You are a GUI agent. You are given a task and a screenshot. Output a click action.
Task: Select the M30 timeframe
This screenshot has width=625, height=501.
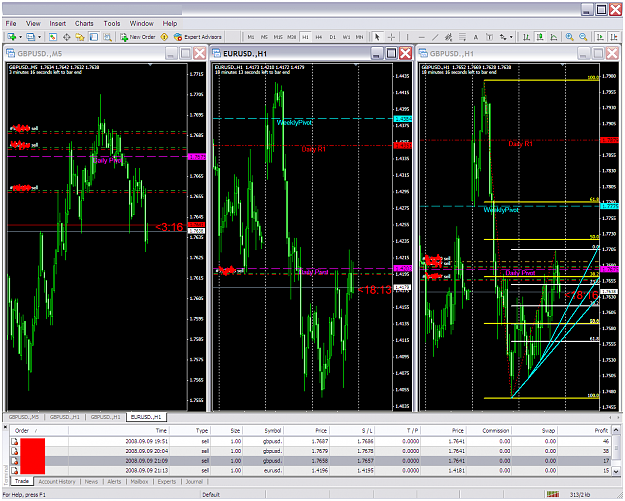[291, 37]
